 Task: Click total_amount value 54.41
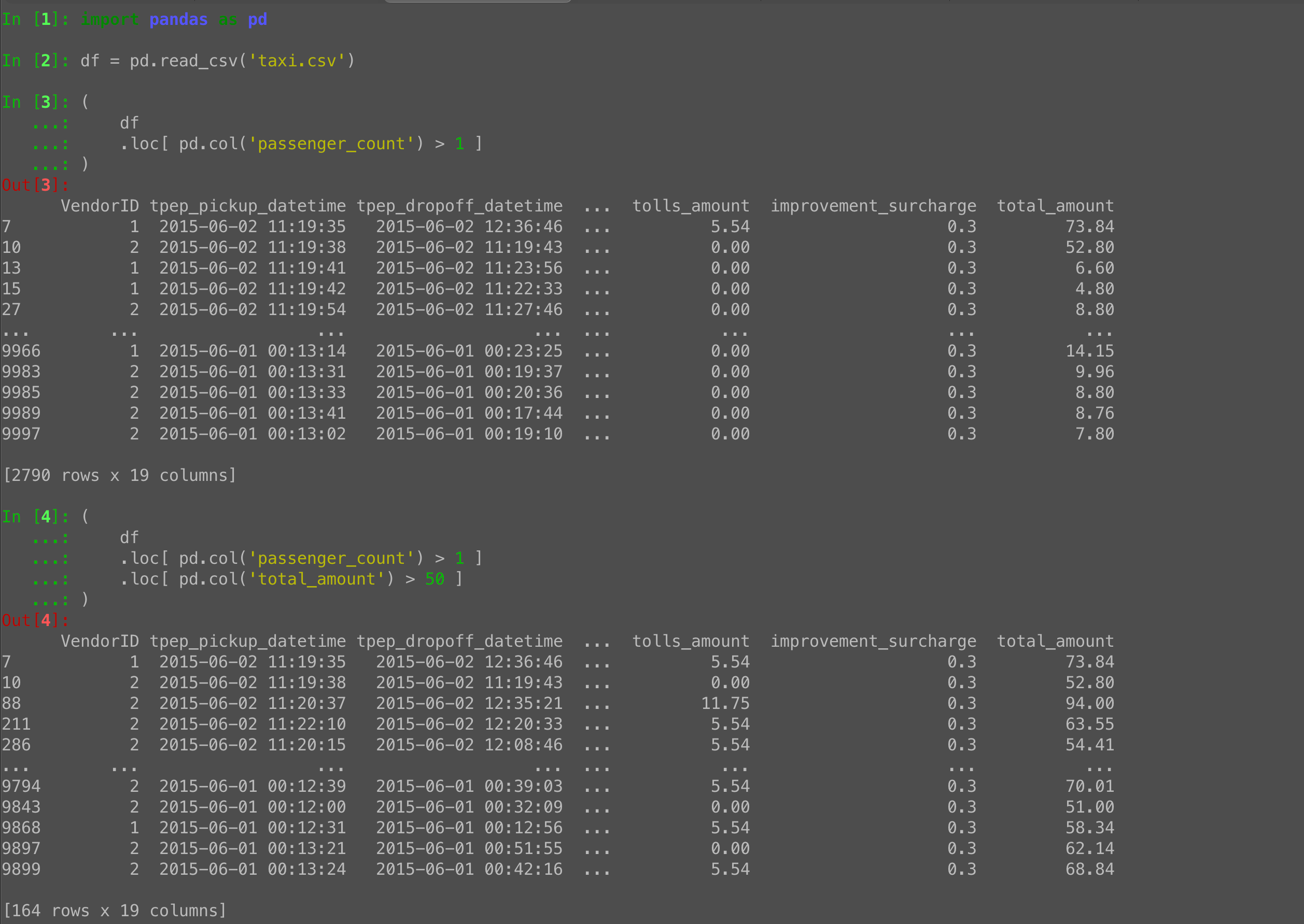(1089, 745)
